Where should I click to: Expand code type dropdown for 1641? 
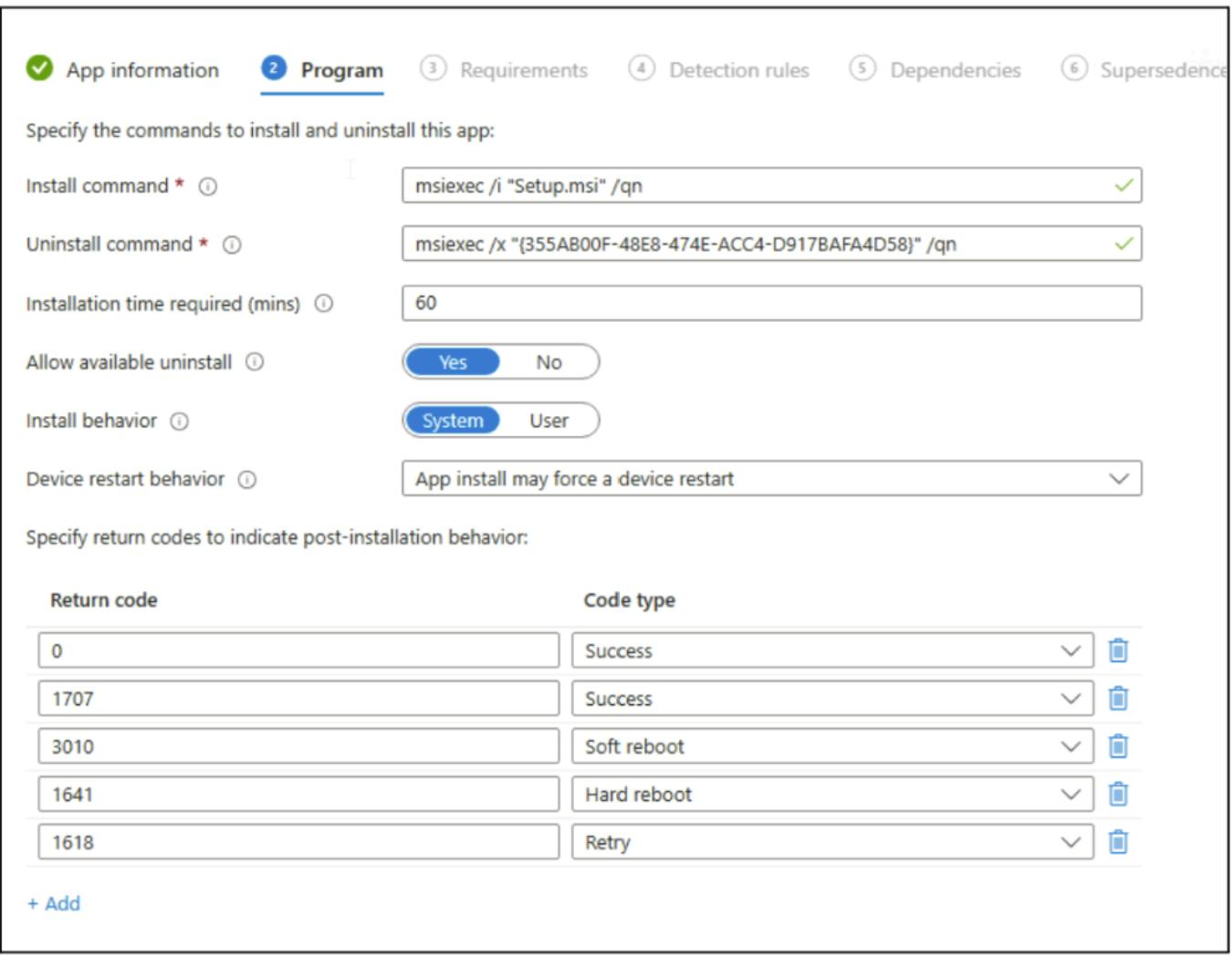831,795
